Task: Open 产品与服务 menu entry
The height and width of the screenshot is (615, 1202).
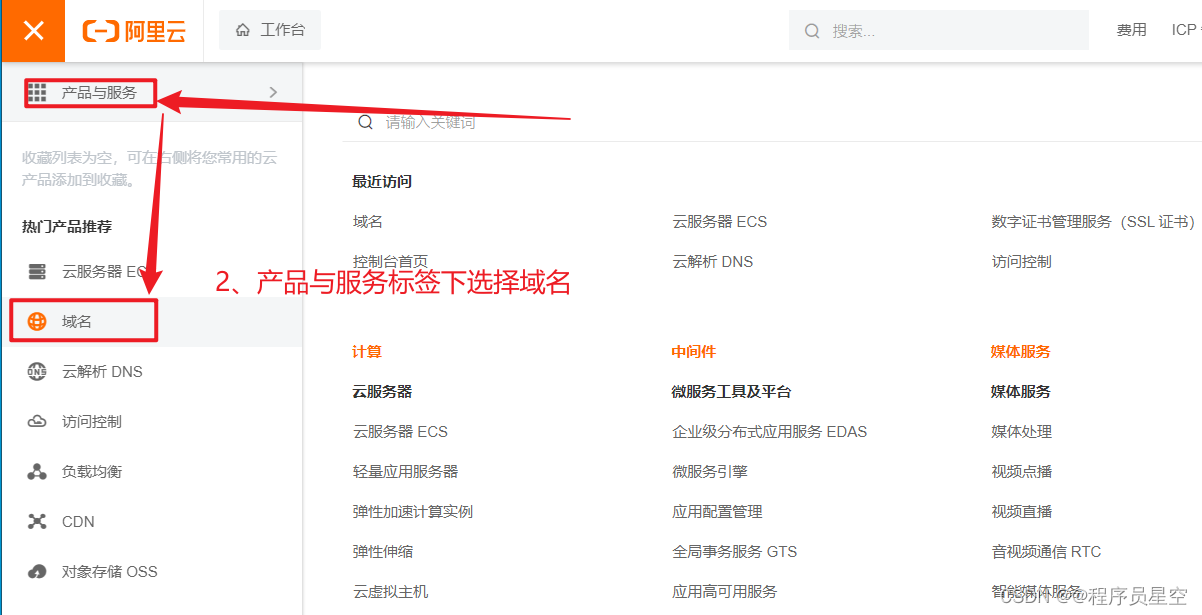Action: click(x=99, y=92)
